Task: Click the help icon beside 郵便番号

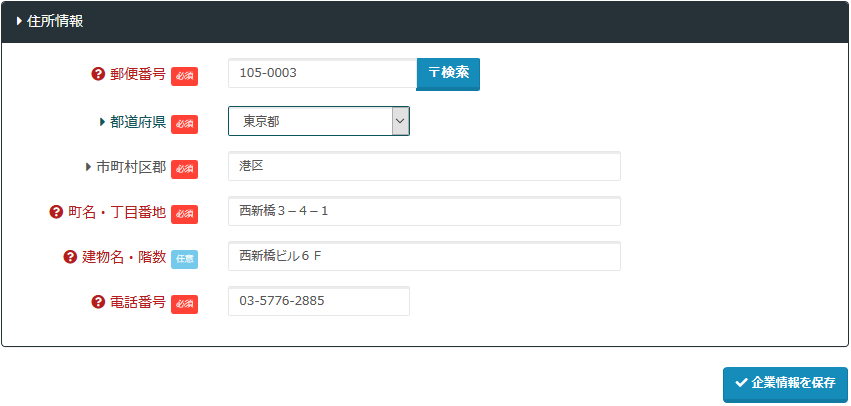Action: click(98, 74)
